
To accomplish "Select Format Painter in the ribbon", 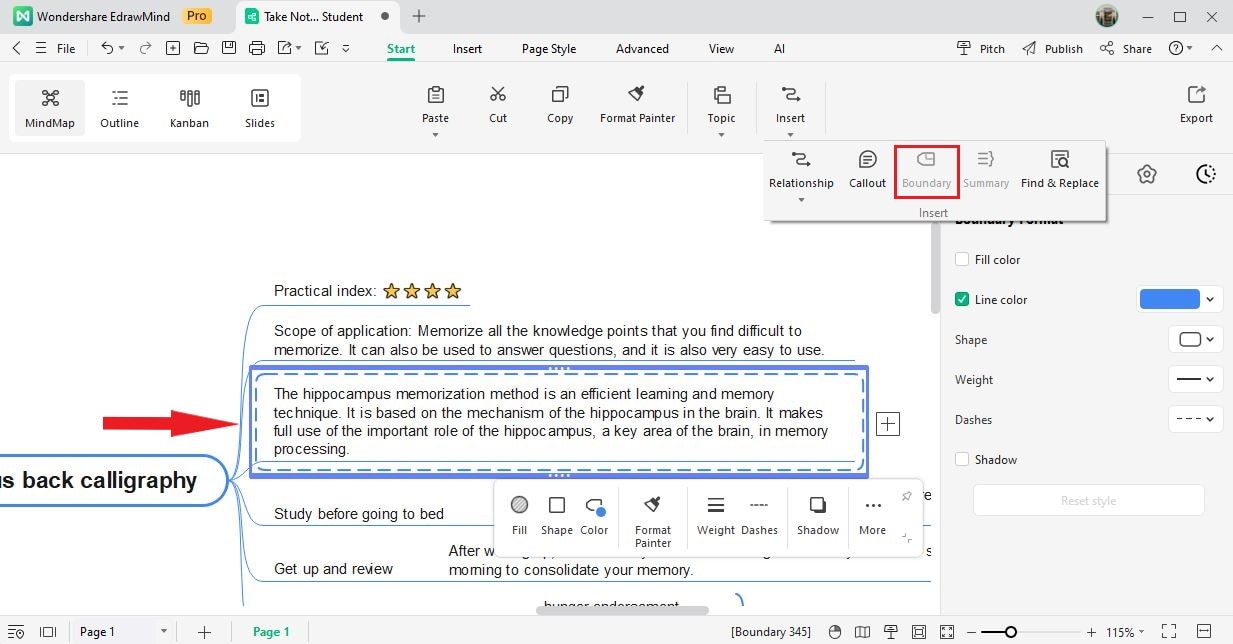I will 637,103.
